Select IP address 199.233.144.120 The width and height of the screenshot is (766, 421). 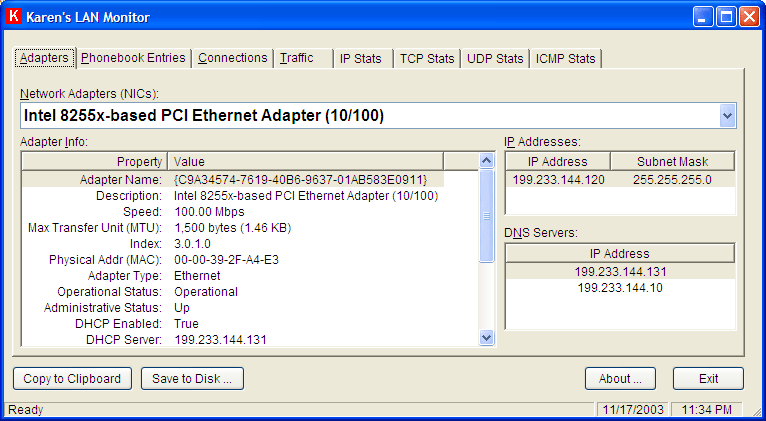558,180
